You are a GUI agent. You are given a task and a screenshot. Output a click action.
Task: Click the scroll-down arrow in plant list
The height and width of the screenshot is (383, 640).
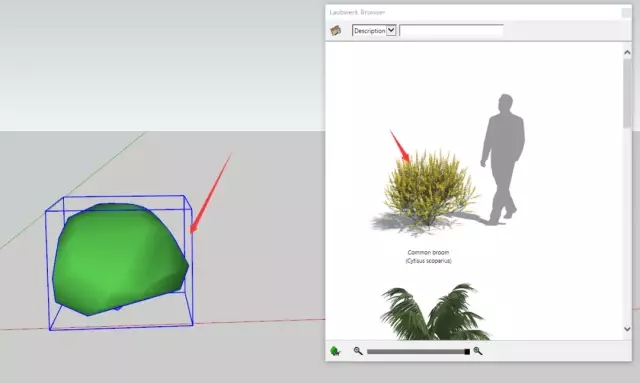(x=627, y=329)
